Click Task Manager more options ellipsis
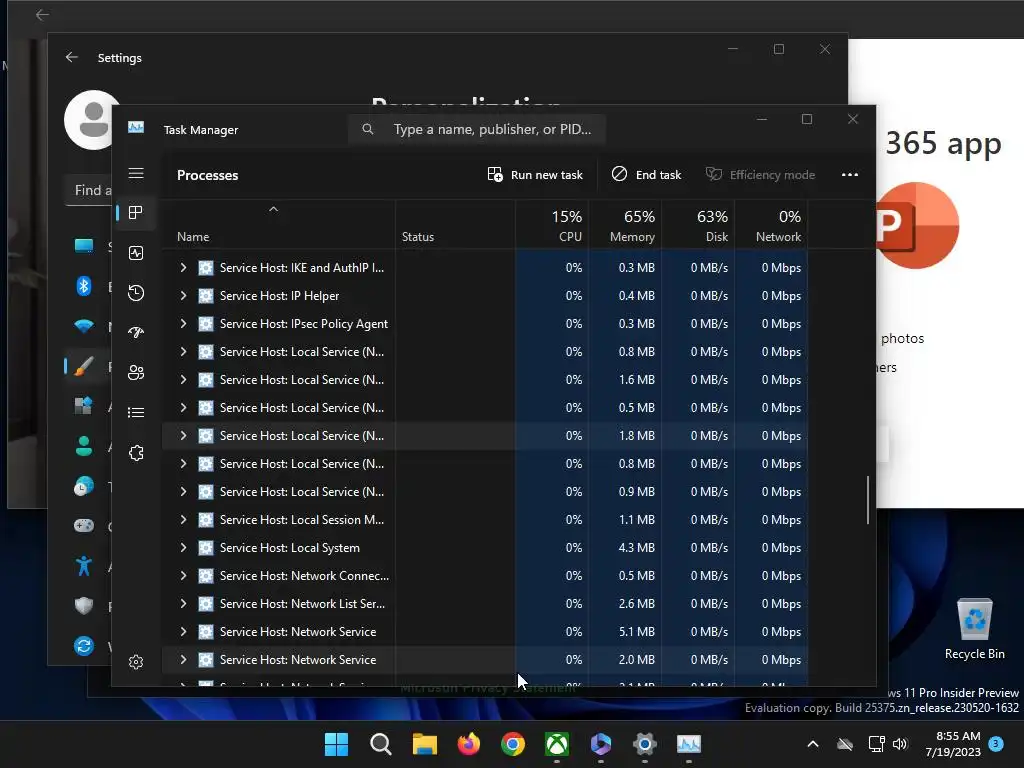Viewport: 1024px width, 768px height. pos(850,174)
